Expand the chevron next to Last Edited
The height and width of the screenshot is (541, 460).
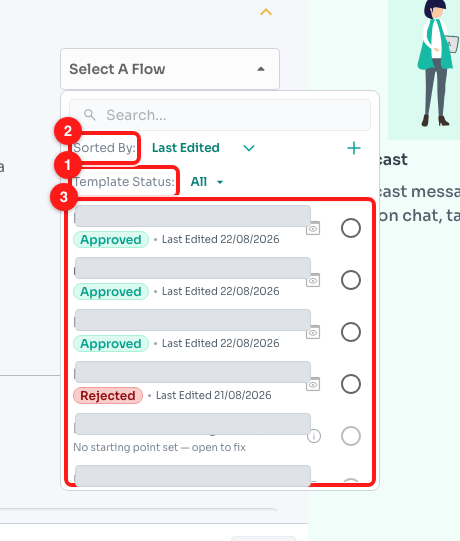click(x=249, y=148)
